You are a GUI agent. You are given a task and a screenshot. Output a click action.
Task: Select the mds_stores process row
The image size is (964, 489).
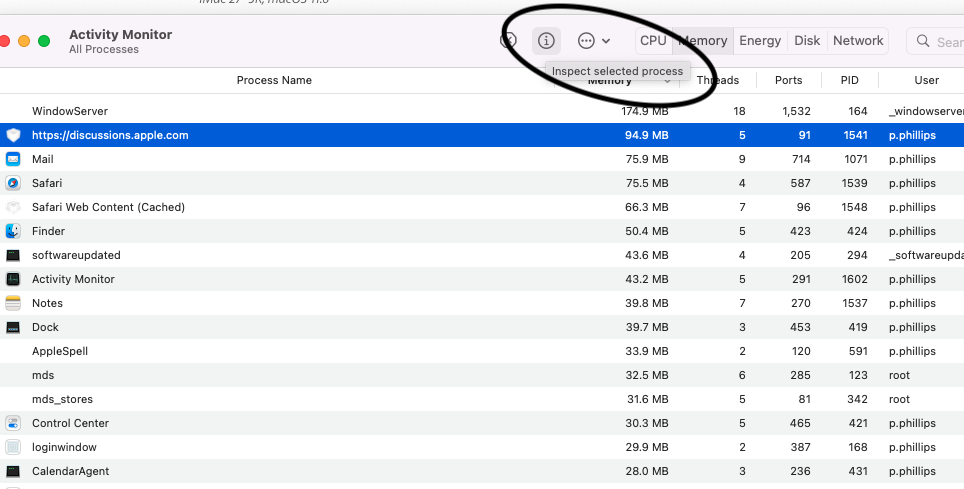(482, 399)
